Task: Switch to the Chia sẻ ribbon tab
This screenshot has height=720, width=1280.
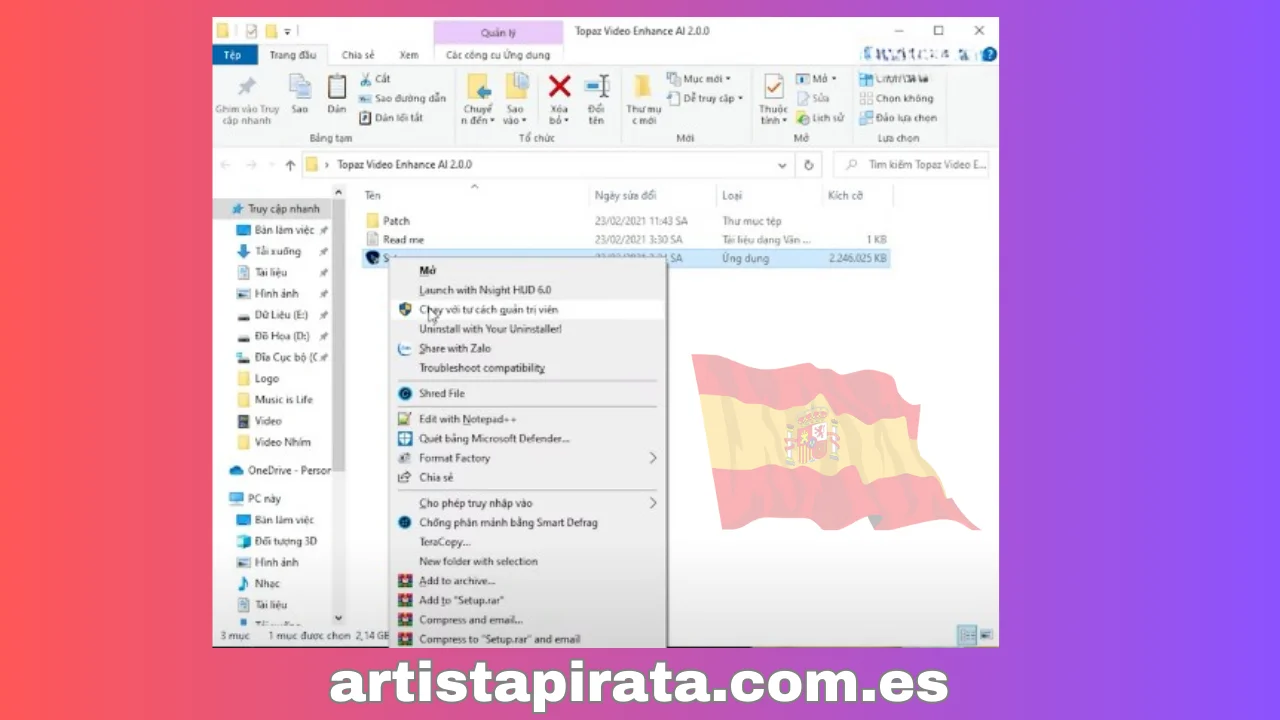Action: point(358,55)
